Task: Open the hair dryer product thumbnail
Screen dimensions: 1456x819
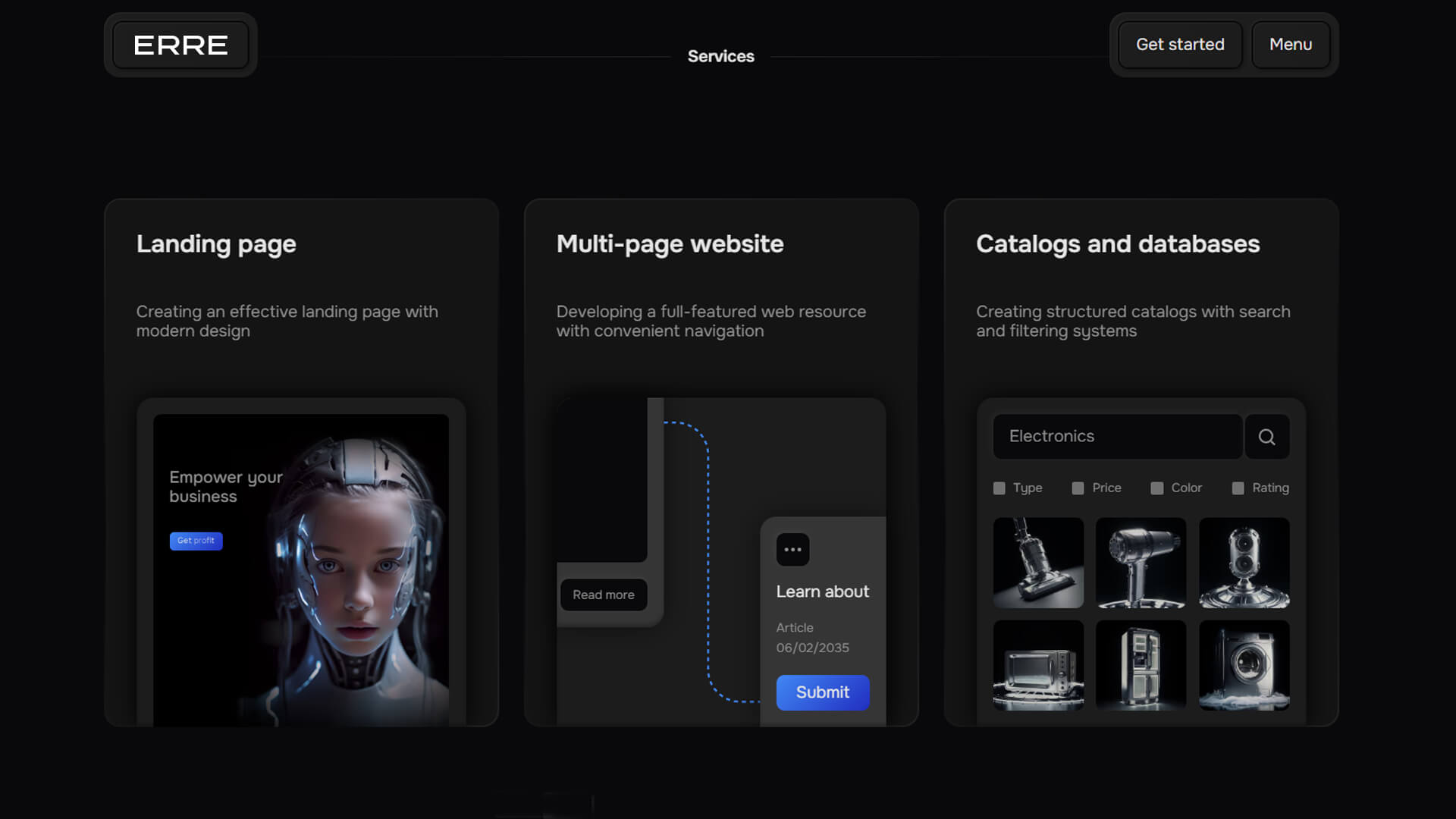Action: pos(1141,563)
